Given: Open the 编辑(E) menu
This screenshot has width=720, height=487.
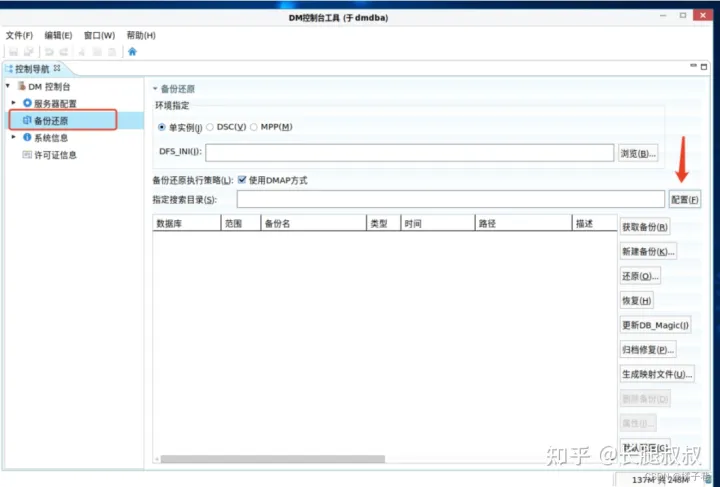Looking at the screenshot, I should click(58, 35).
